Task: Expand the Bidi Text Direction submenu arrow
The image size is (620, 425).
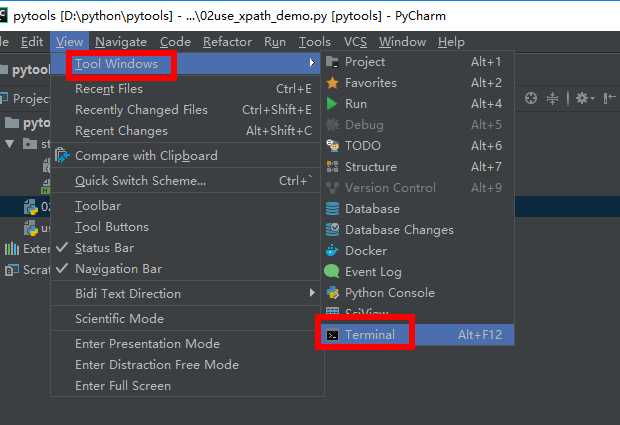Action: pos(312,293)
